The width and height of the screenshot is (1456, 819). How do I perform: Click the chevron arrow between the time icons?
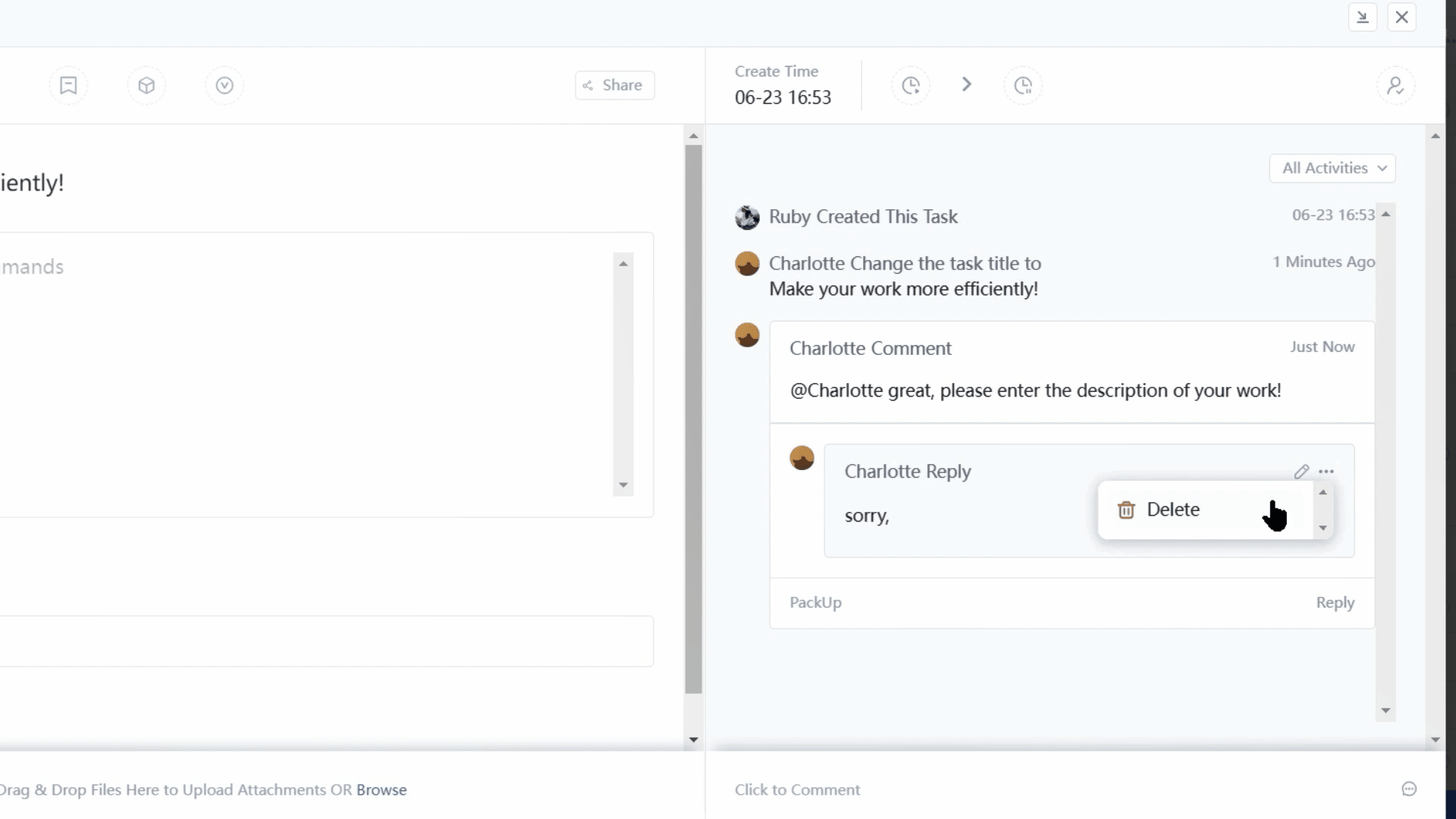coord(967,84)
